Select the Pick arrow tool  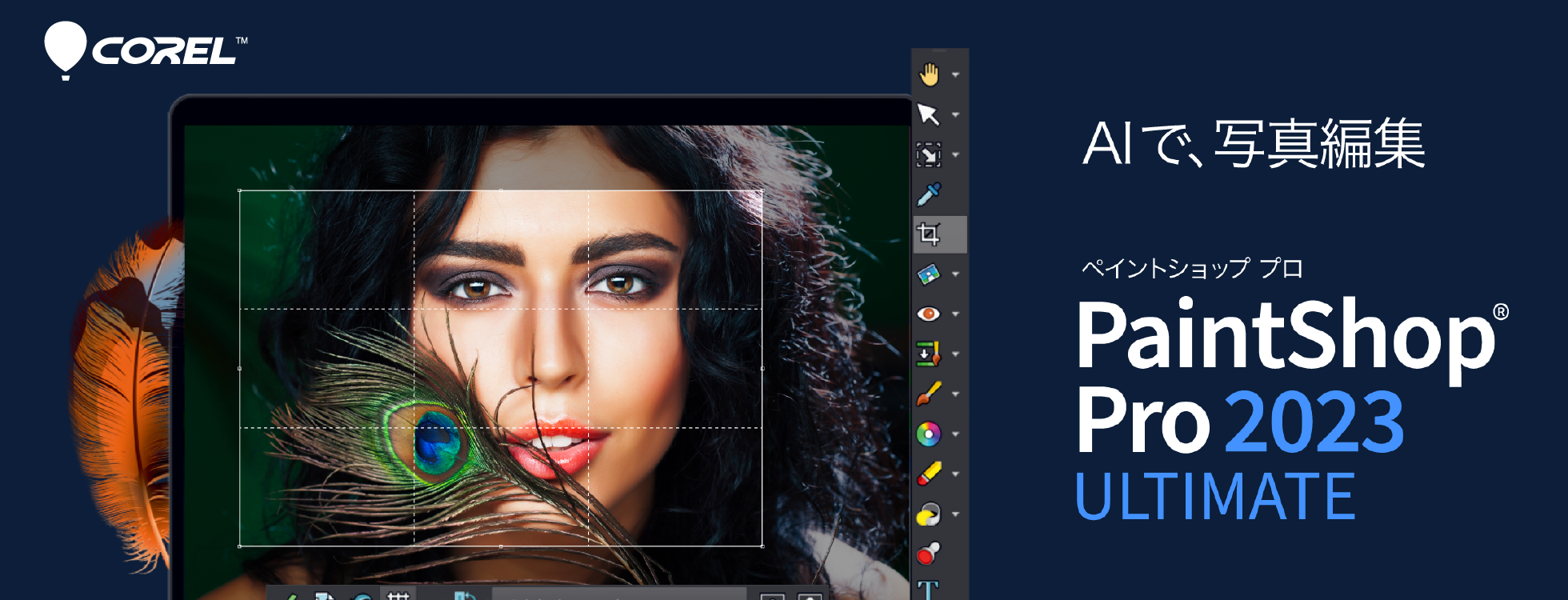929,114
